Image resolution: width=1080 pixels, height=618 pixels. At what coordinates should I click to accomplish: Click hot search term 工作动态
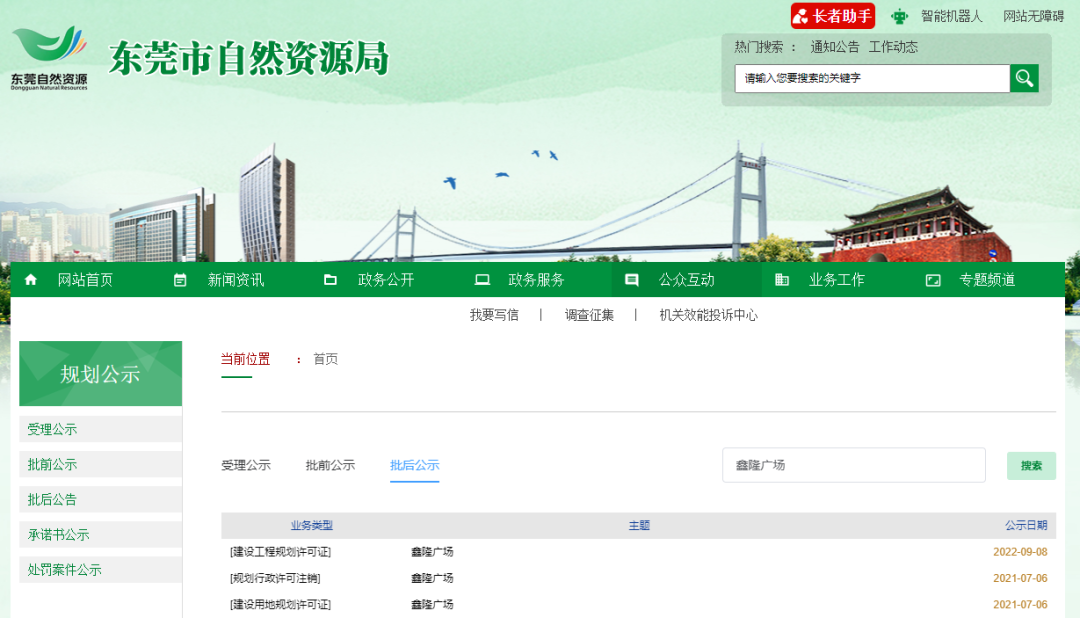point(893,47)
